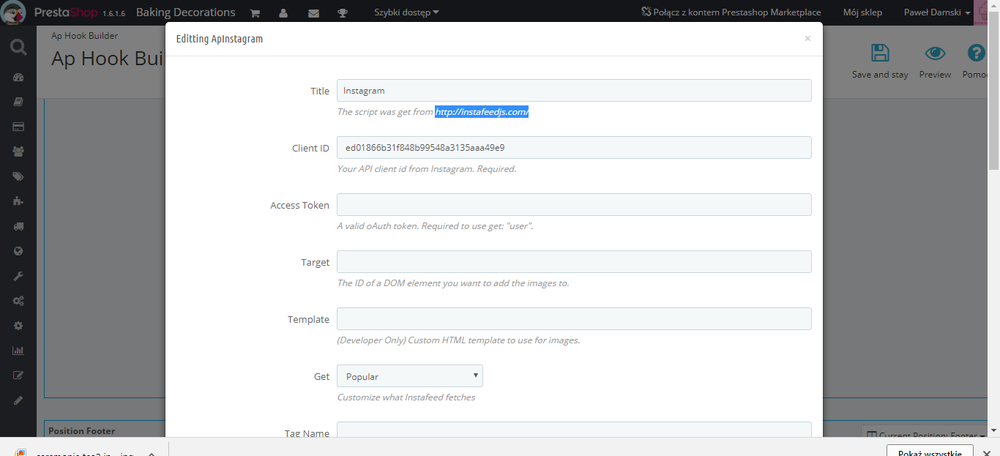Screen dimensions: 1000x456
Task: Open the search magnifier in sidebar
Action: [x=18, y=46]
